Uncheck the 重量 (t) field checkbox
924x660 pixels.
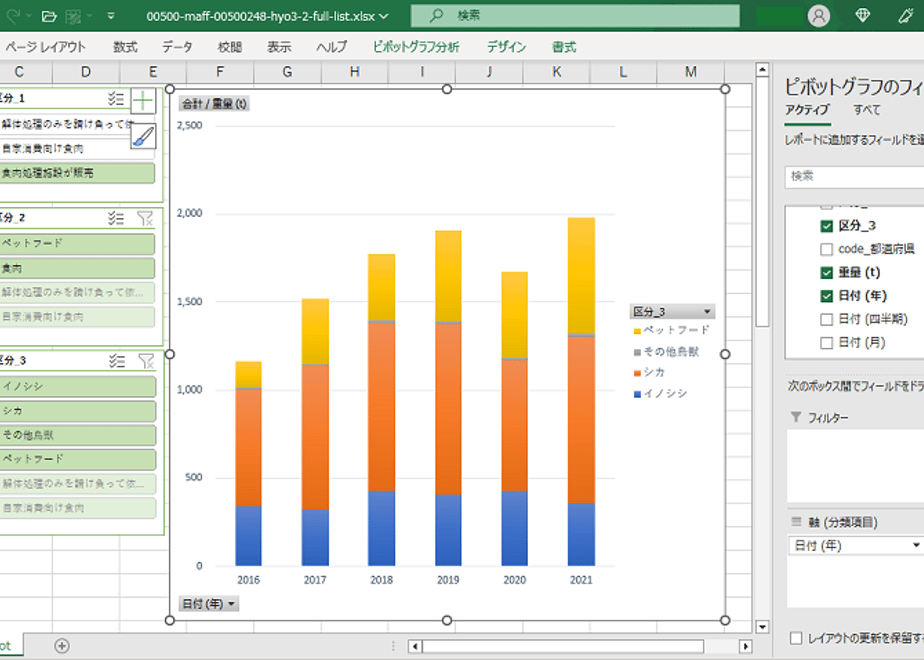click(x=826, y=272)
